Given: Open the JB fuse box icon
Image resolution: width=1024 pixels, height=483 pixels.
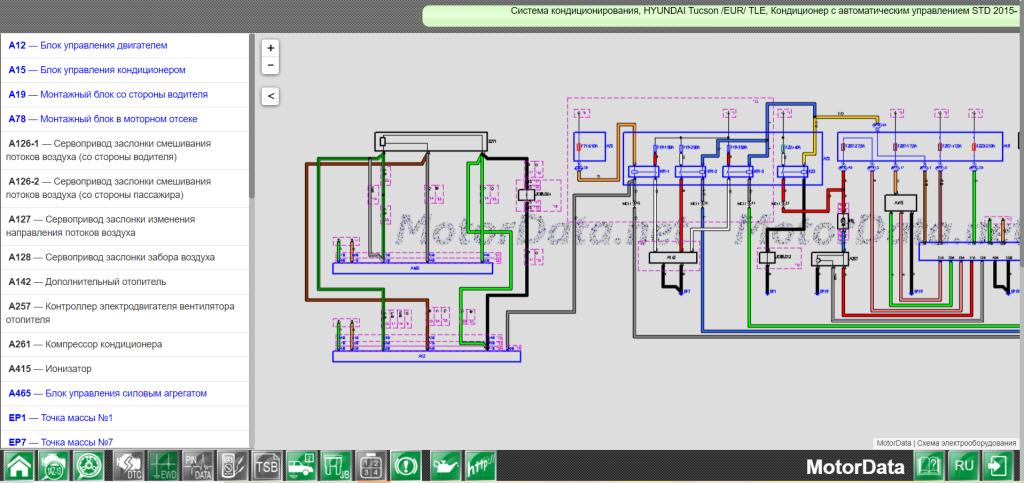Looking at the screenshot, I should tap(337, 466).
